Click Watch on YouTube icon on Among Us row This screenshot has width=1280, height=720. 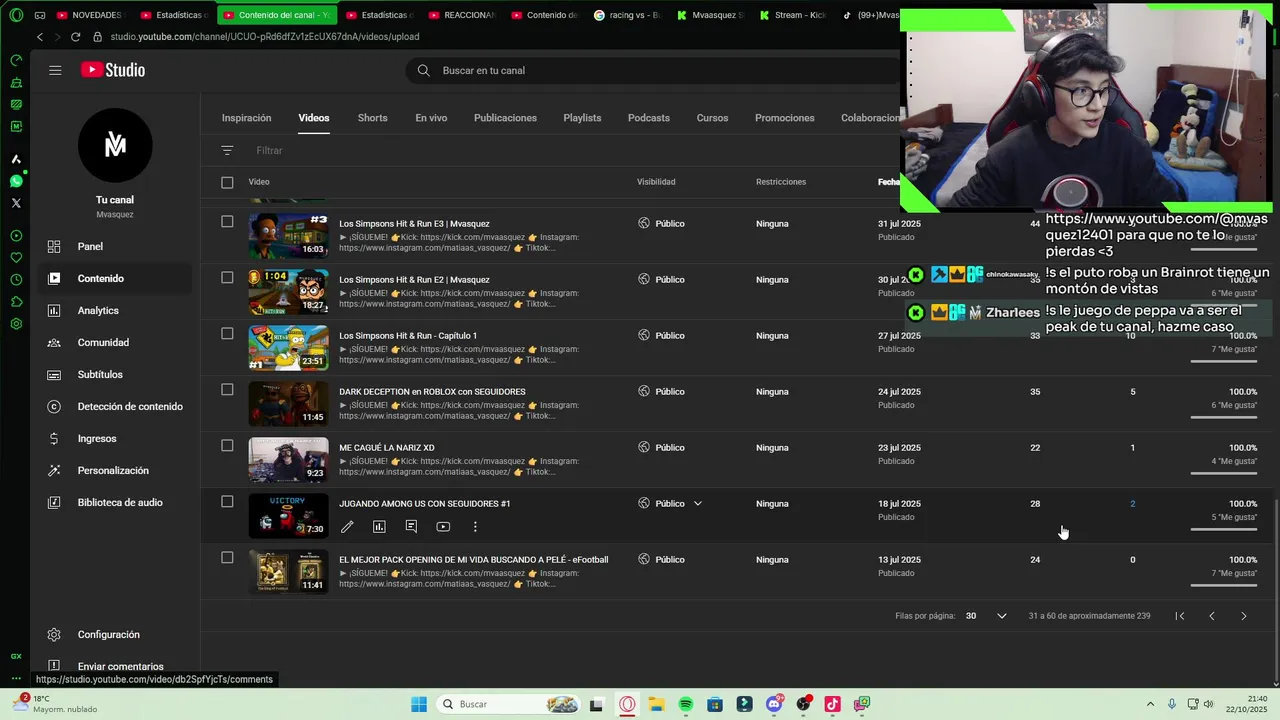[x=443, y=527]
